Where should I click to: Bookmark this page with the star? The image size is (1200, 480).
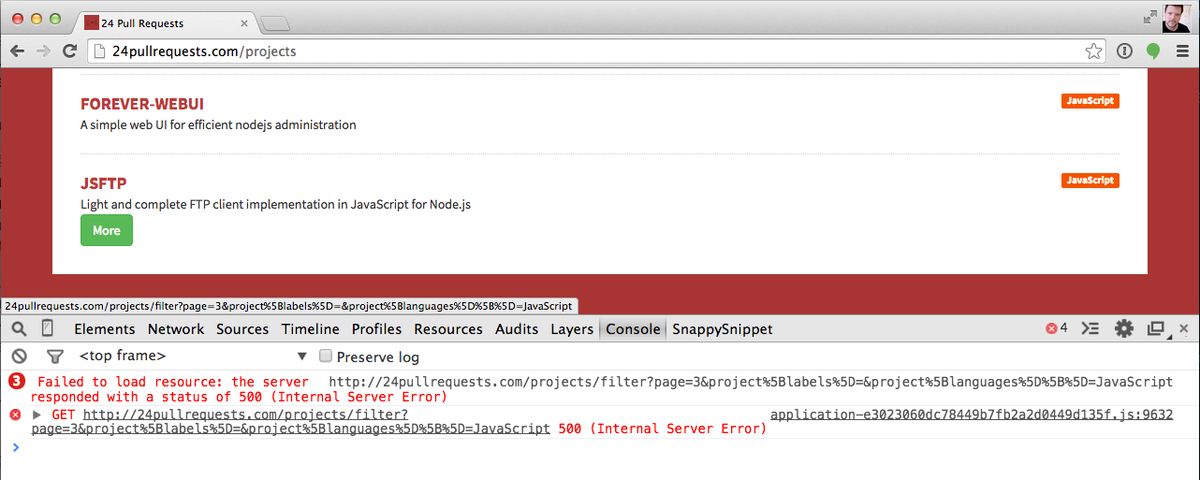point(1094,51)
